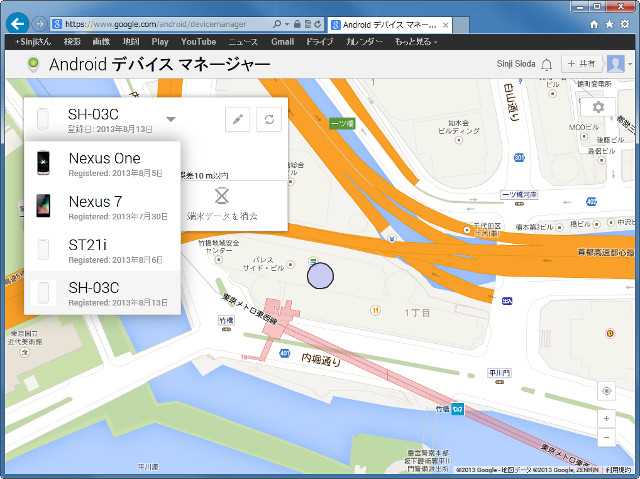Click the 内堀通り road label
This screenshot has height=479, width=640.
[321, 359]
